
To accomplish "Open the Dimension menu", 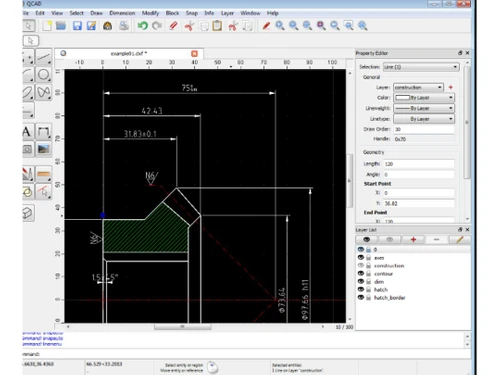I will (122, 13).
